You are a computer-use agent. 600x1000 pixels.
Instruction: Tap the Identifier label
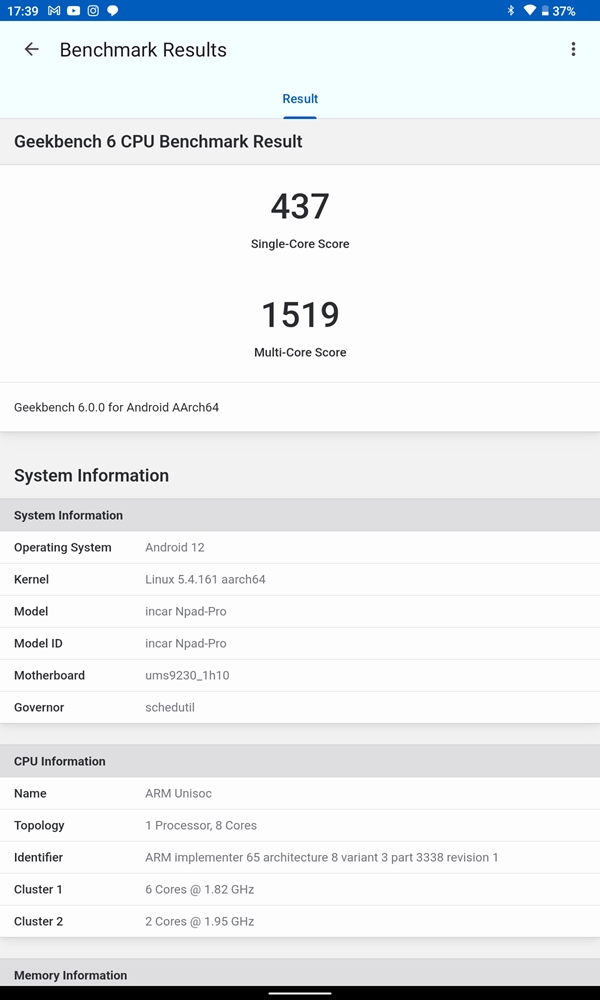38,857
